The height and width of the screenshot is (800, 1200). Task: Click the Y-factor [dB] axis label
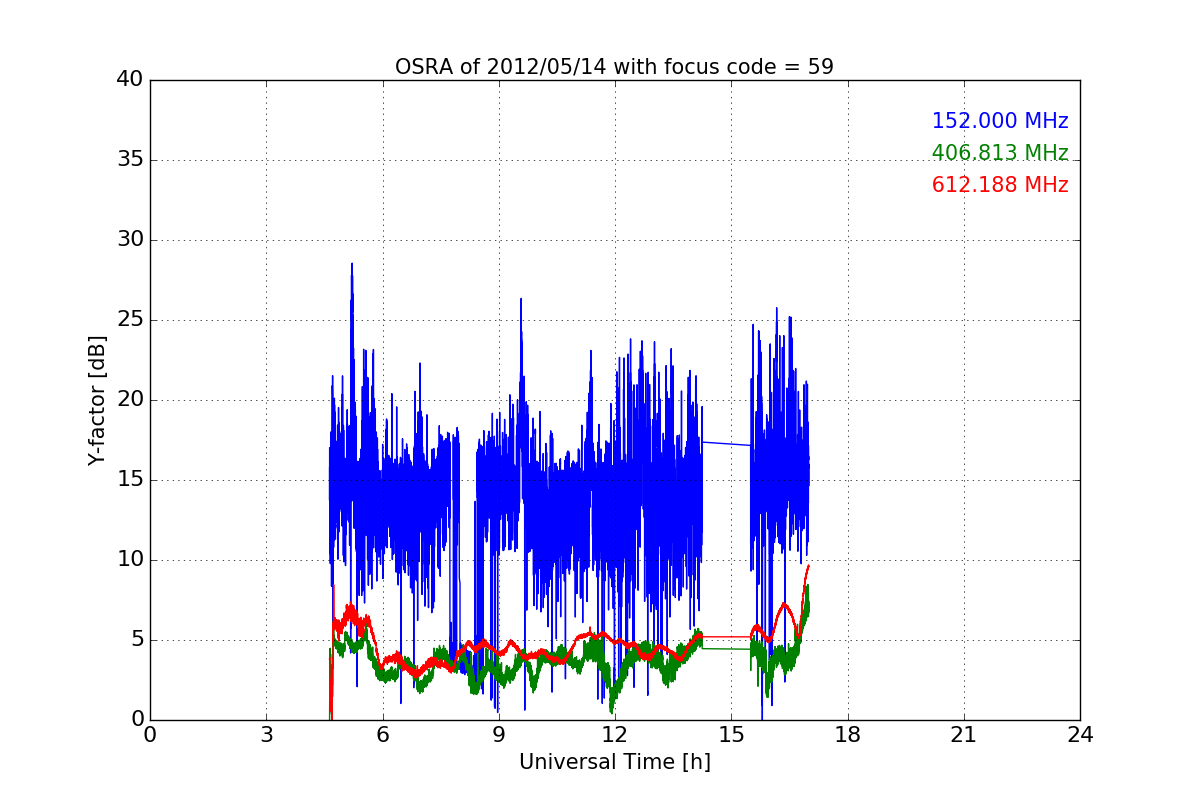[x=97, y=399]
